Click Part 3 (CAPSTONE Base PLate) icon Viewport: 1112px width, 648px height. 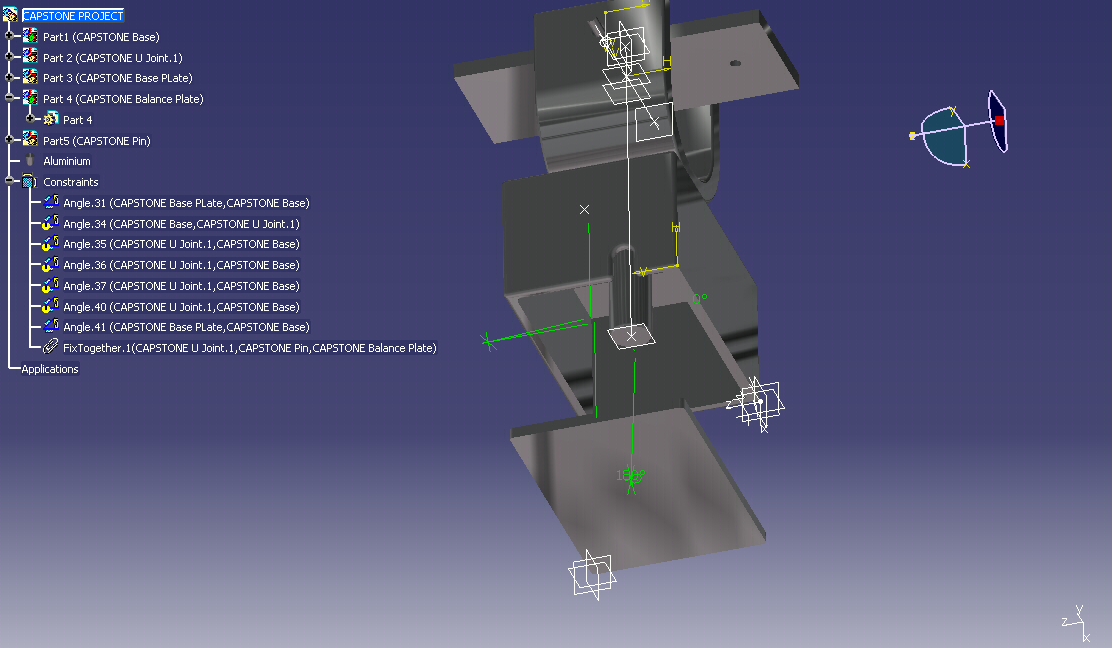tap(30, 78)
